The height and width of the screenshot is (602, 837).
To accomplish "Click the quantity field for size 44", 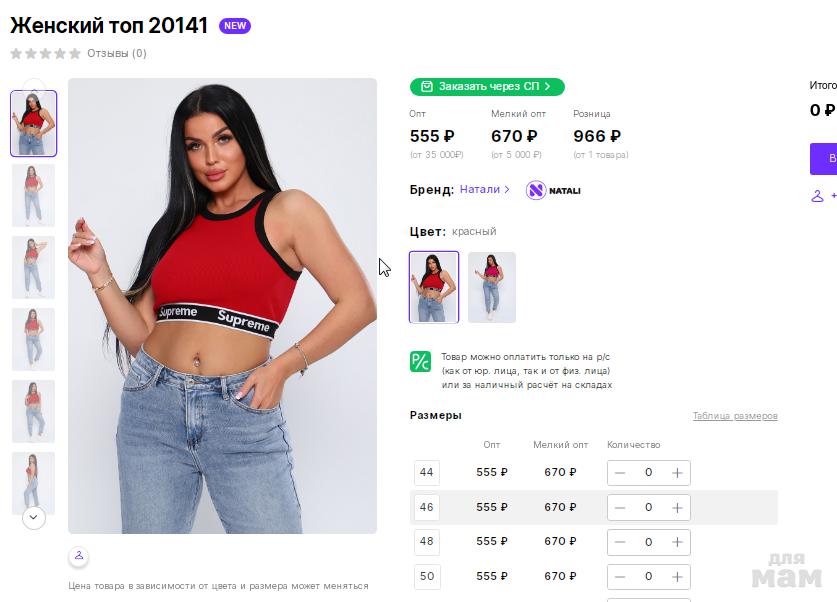I will click(648, 473).
